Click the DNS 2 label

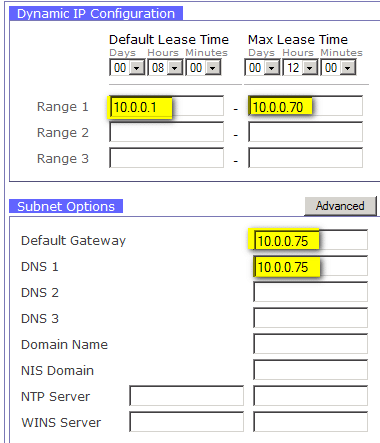pyautogui.click(x=40, y=293)
